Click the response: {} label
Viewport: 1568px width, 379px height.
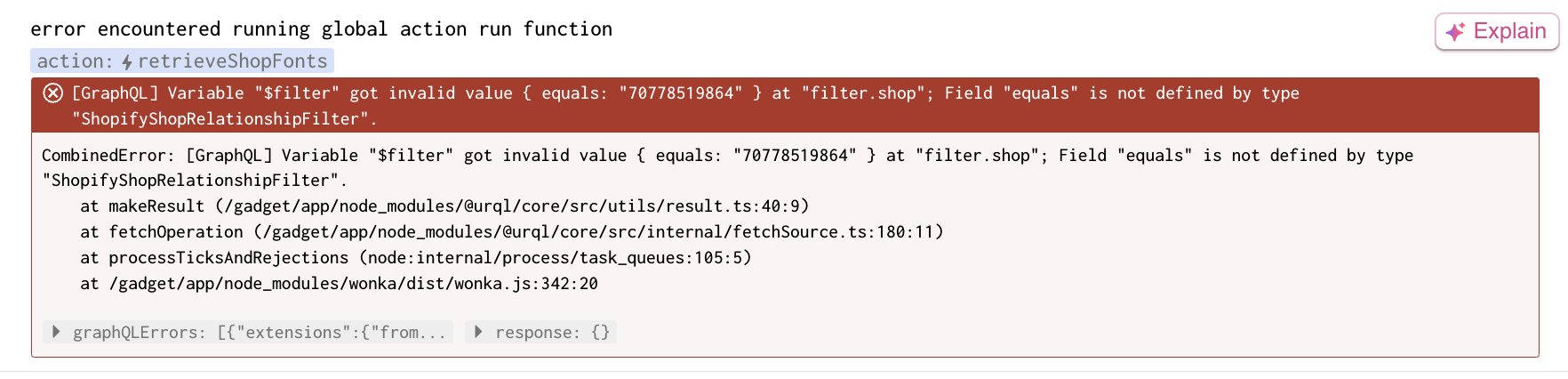(x=551, y=333)
